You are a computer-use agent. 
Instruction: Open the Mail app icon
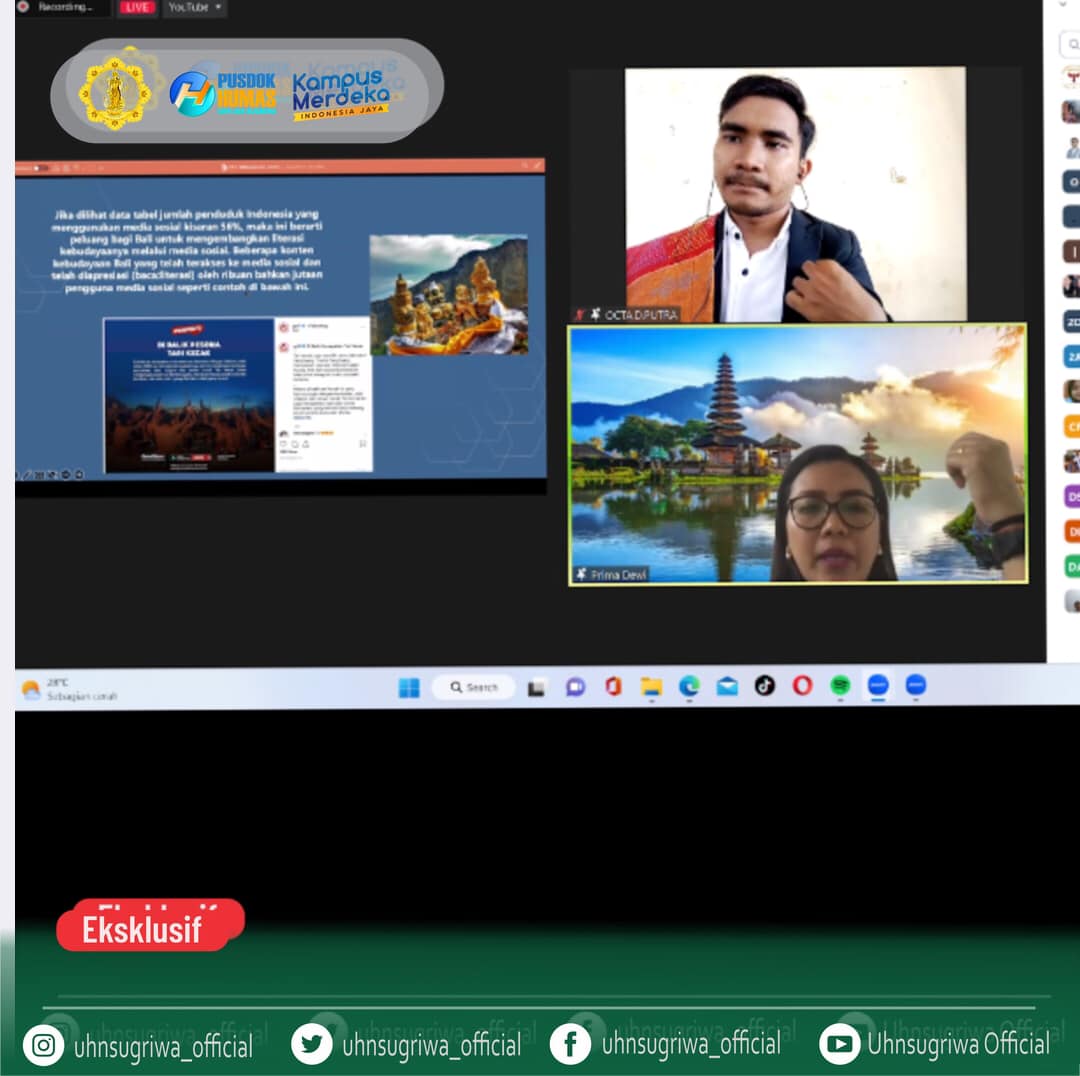coord(727,687)
